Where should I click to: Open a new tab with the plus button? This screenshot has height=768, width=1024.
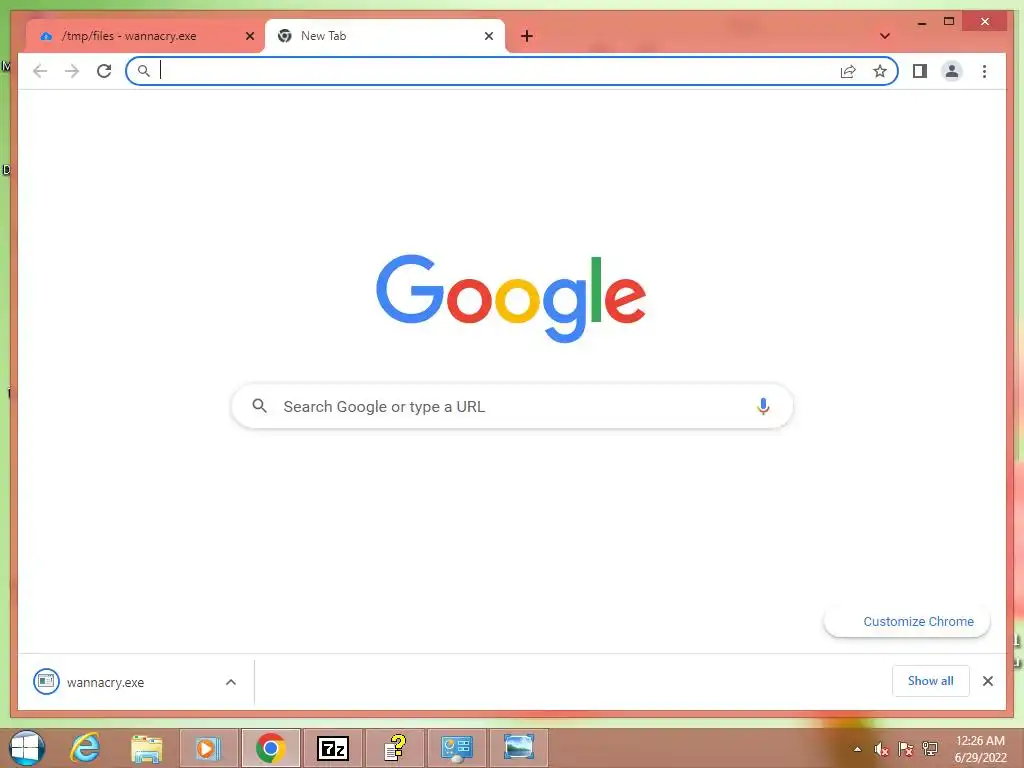pyautogui.click(x=527, y=36)
